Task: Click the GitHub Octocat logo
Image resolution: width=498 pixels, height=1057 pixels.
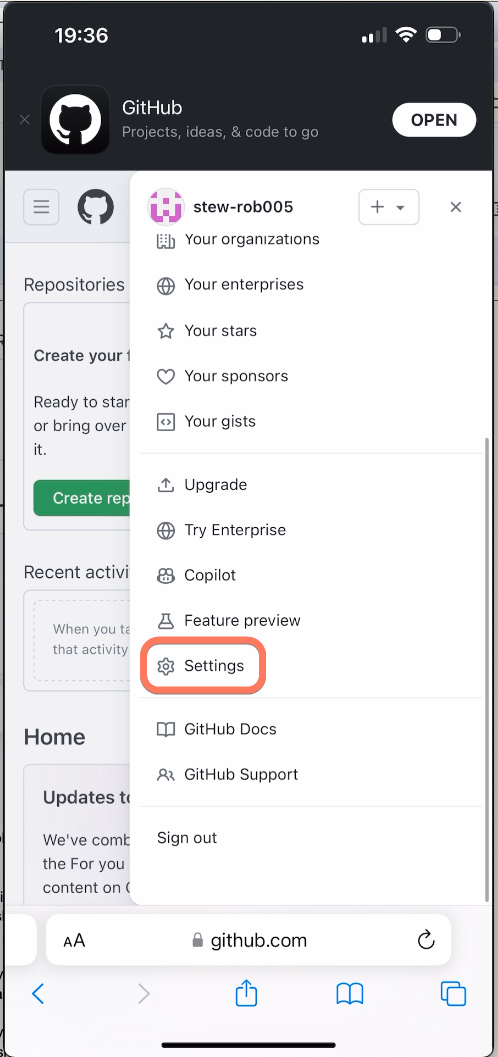Action: point(96,207)
